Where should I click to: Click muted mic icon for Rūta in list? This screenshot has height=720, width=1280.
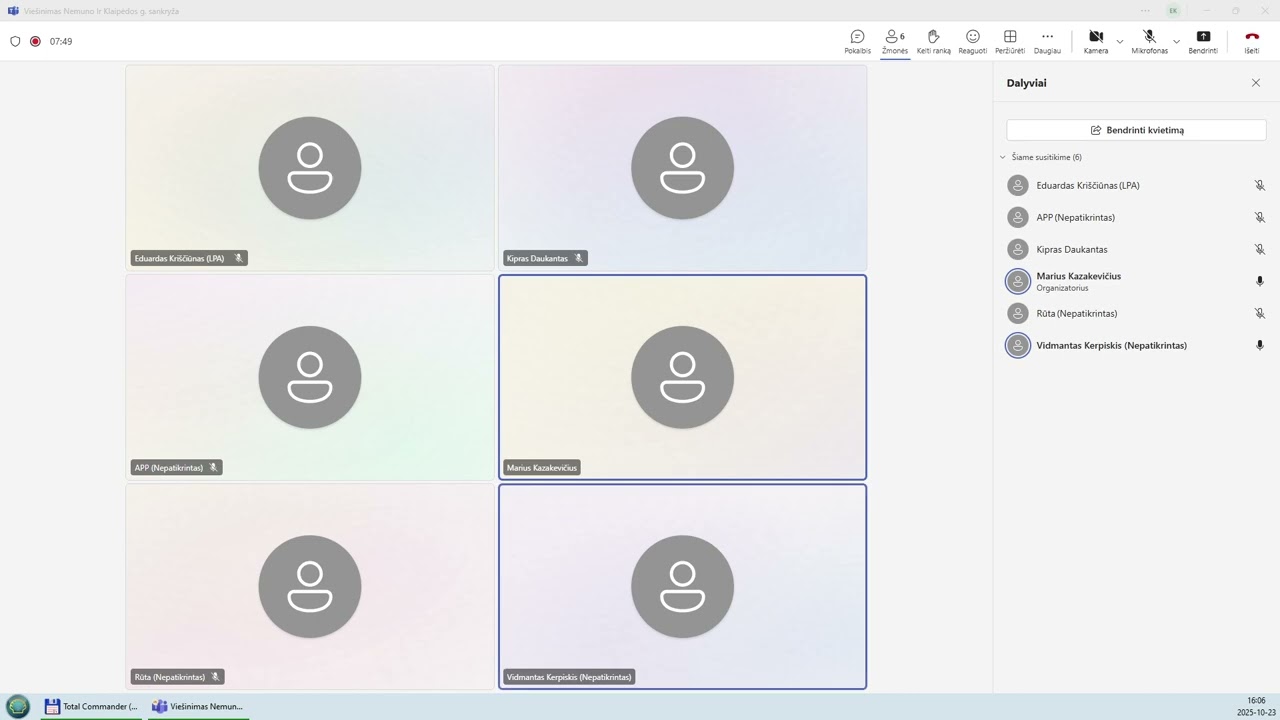click(x=1259, y=313)
